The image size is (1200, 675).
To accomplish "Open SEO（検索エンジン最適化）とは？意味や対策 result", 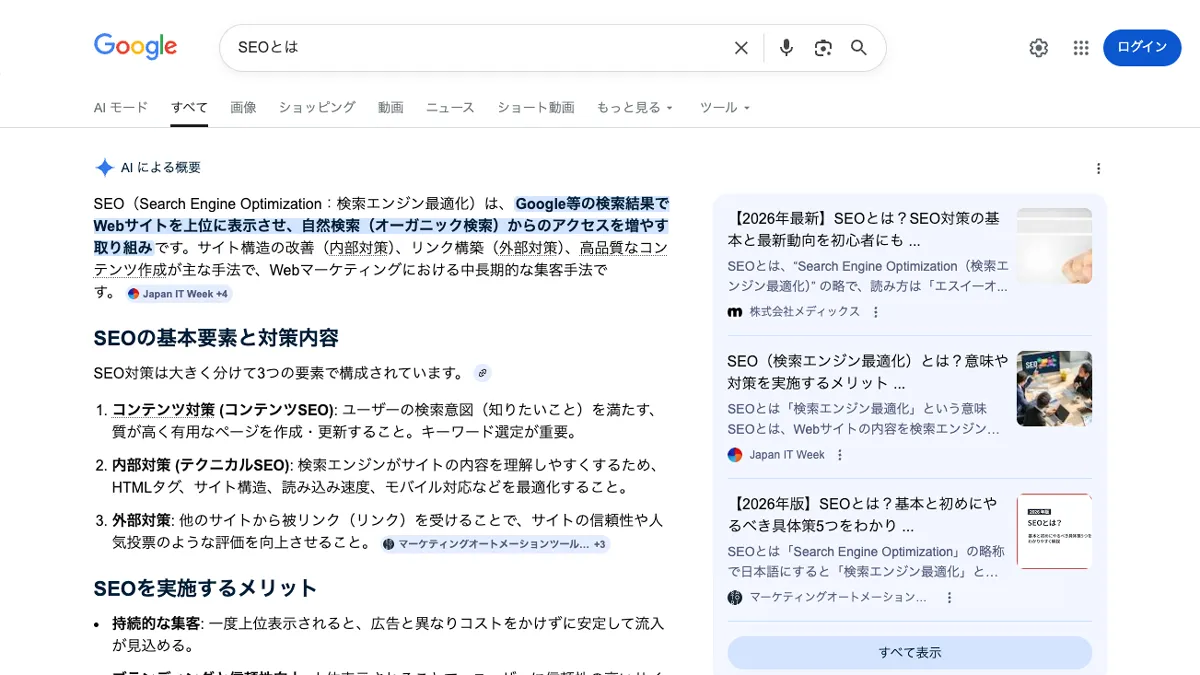I will click(x=867, y=372).
